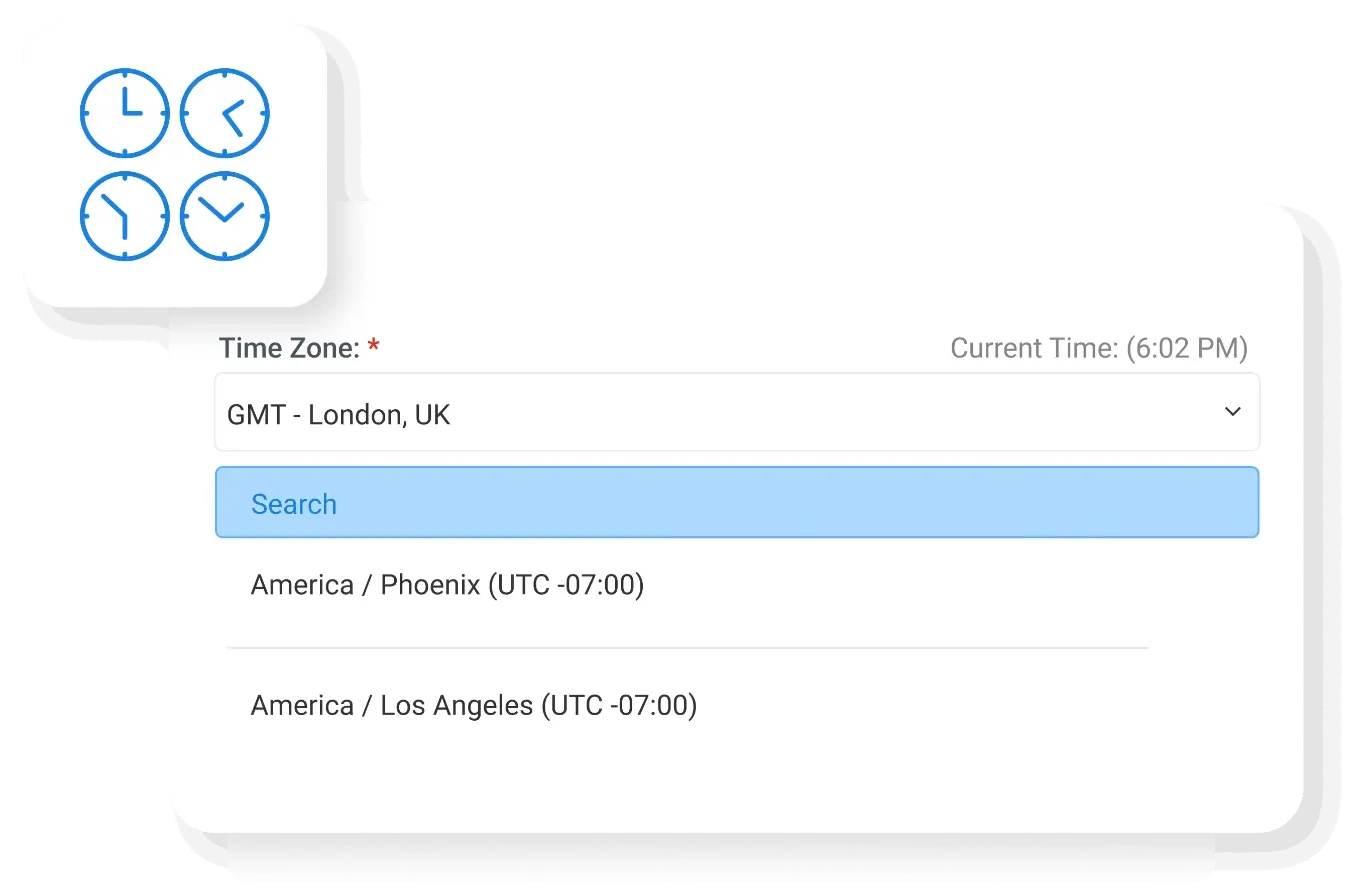Click the Current Time label text
The width and height of the screenshot is (1366, 894).
click(x=1033, y=348)
